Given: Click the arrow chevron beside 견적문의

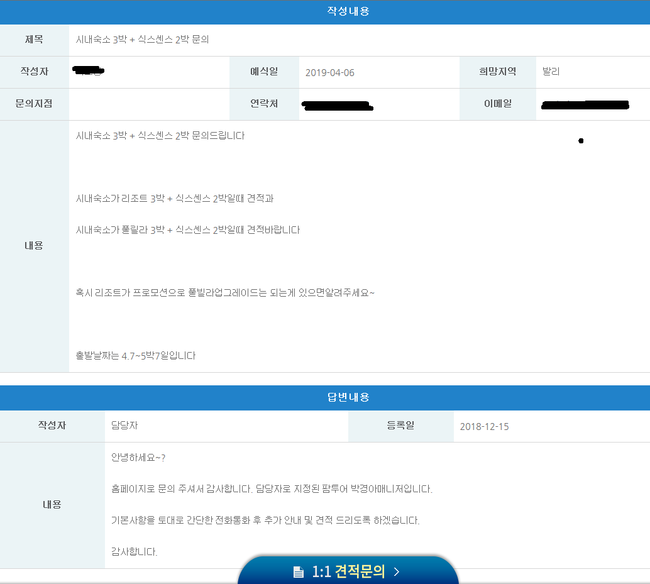Looking at the screenshot, I should pos(396,572).
